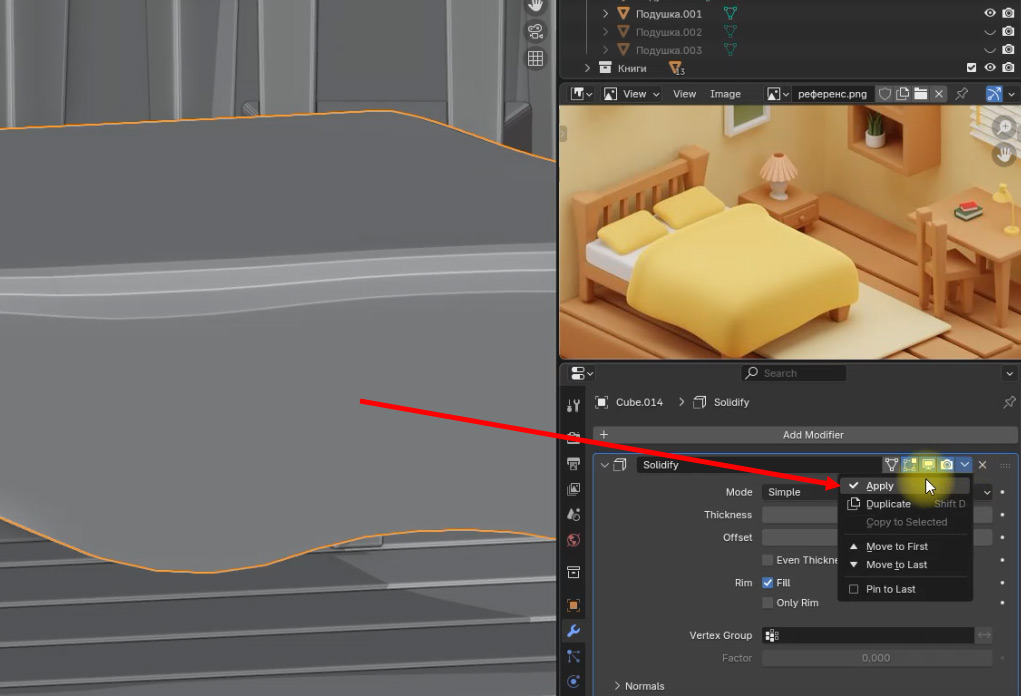
Task: Expand the Книги collection in outliner
Action: (x=587, y=68)
